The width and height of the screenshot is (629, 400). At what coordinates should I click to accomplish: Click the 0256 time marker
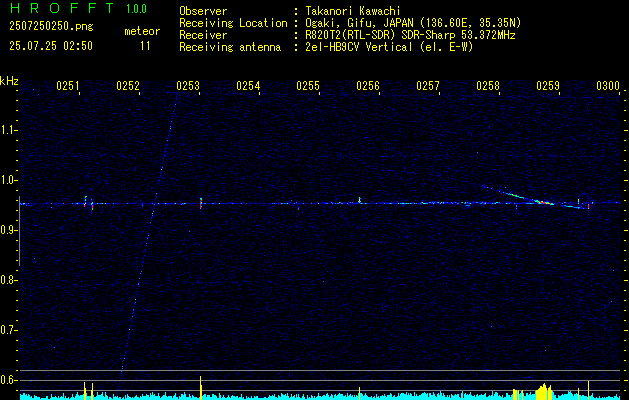[x=368, y=86]
